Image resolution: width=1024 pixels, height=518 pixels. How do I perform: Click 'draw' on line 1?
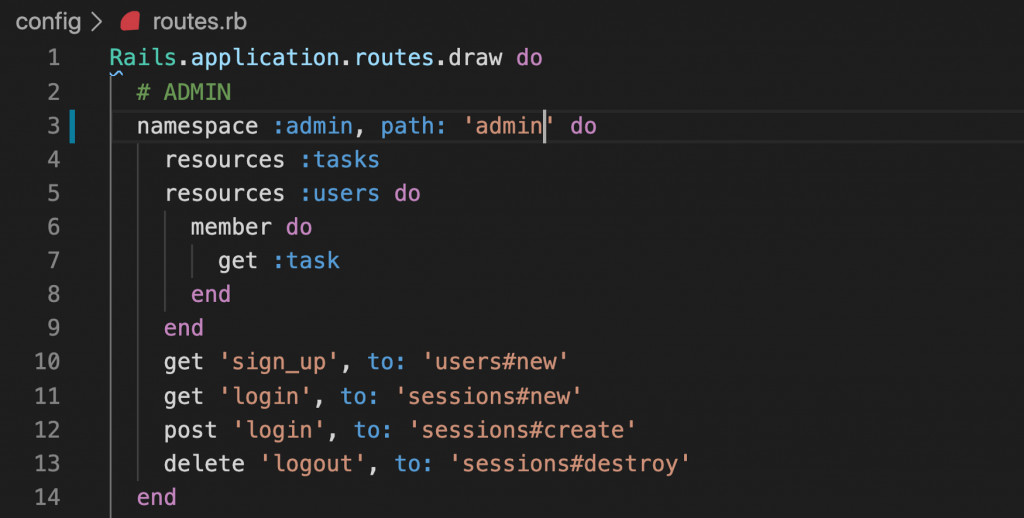475,57
